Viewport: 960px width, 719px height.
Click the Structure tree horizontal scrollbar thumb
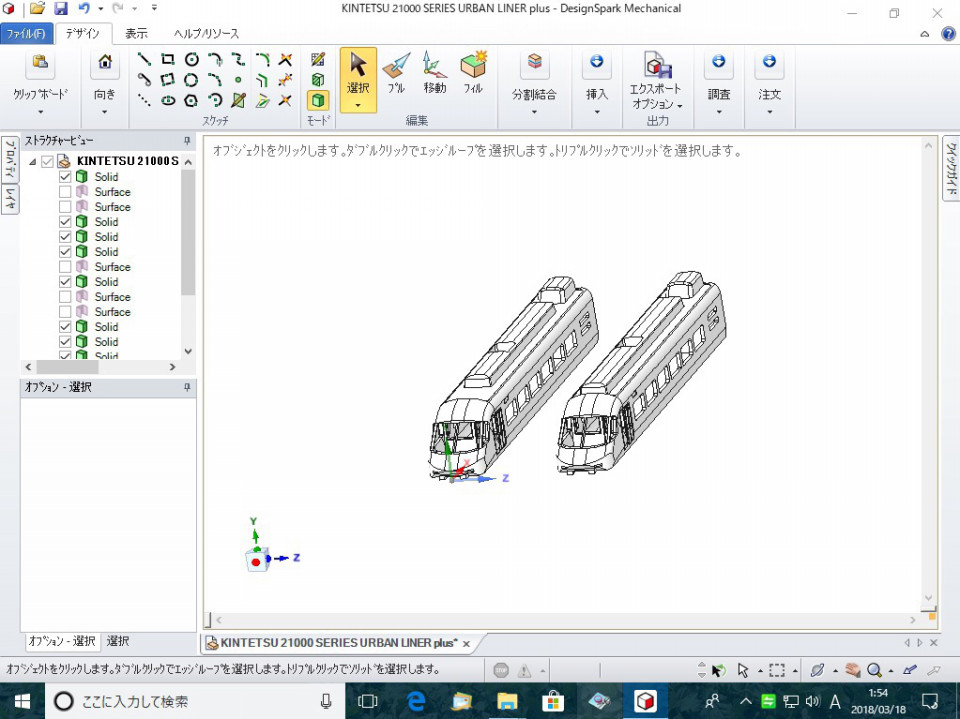[x=67, y=367]
